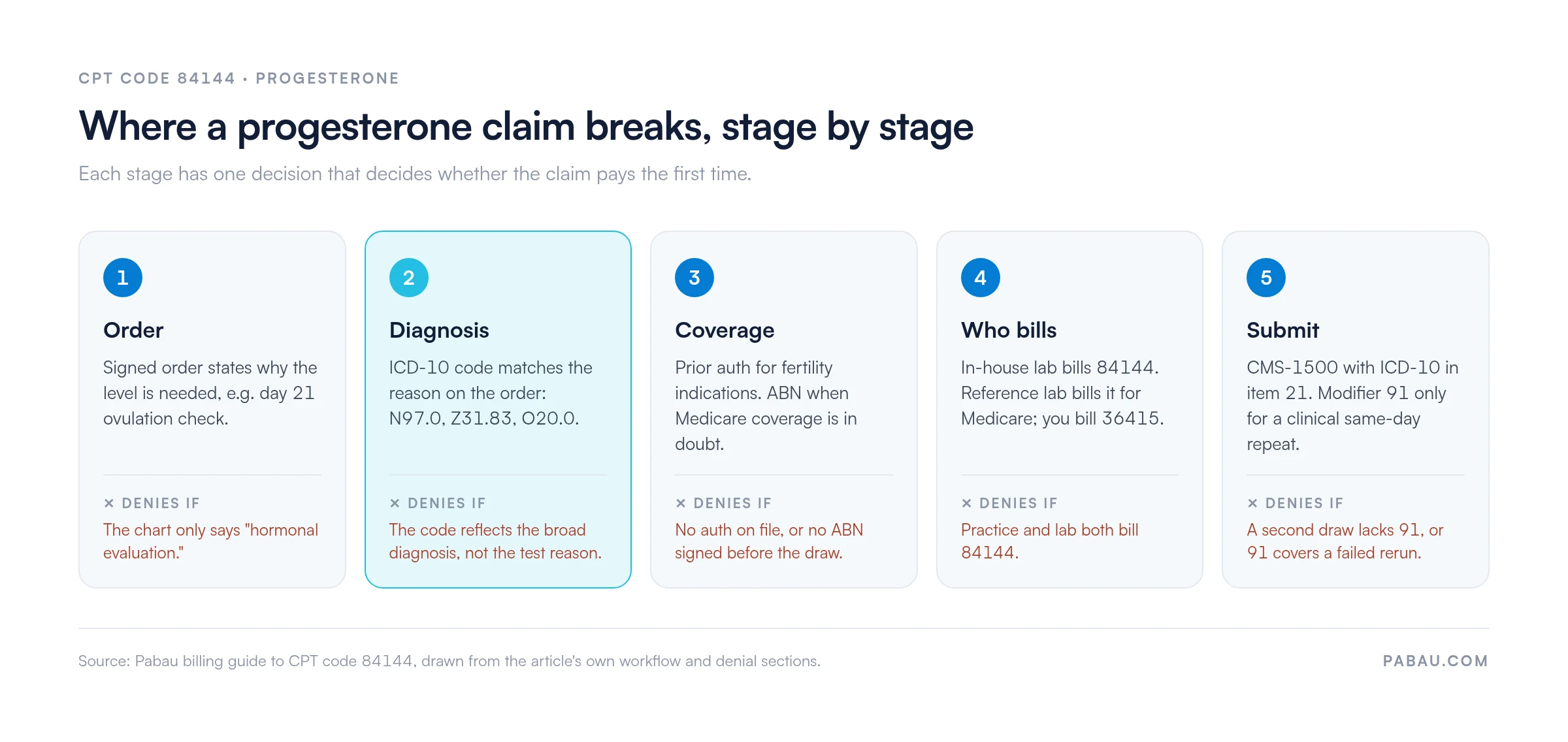Click the number 1 circle badge

(x=123, y=278)
